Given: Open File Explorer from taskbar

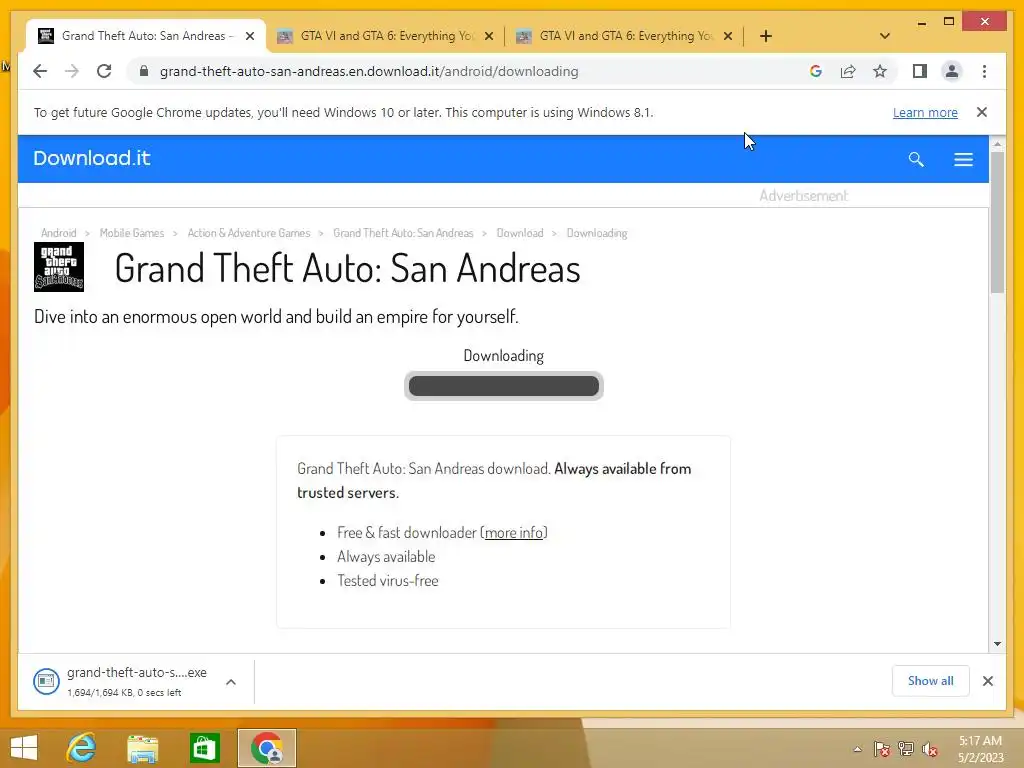Looking at the screenshot, I should [x=142, y=748].
